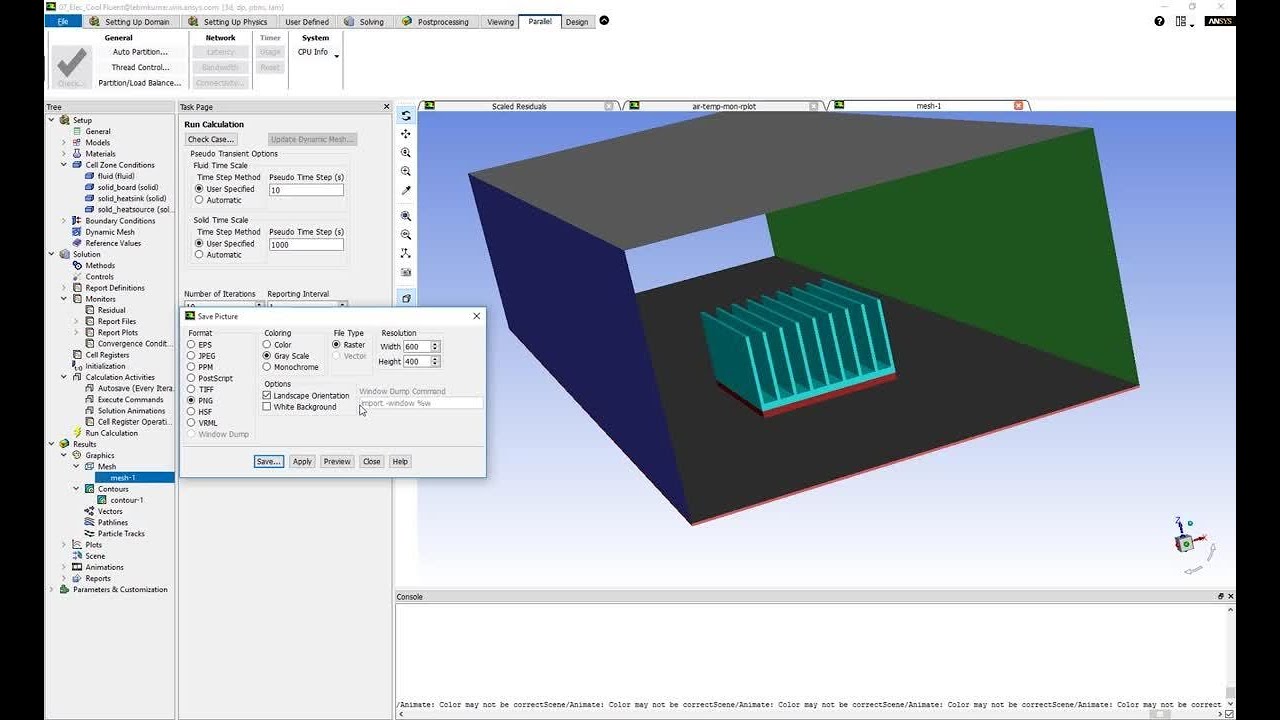
Task: Select Automatic for Fluid Time Scale
Action: 199,200
